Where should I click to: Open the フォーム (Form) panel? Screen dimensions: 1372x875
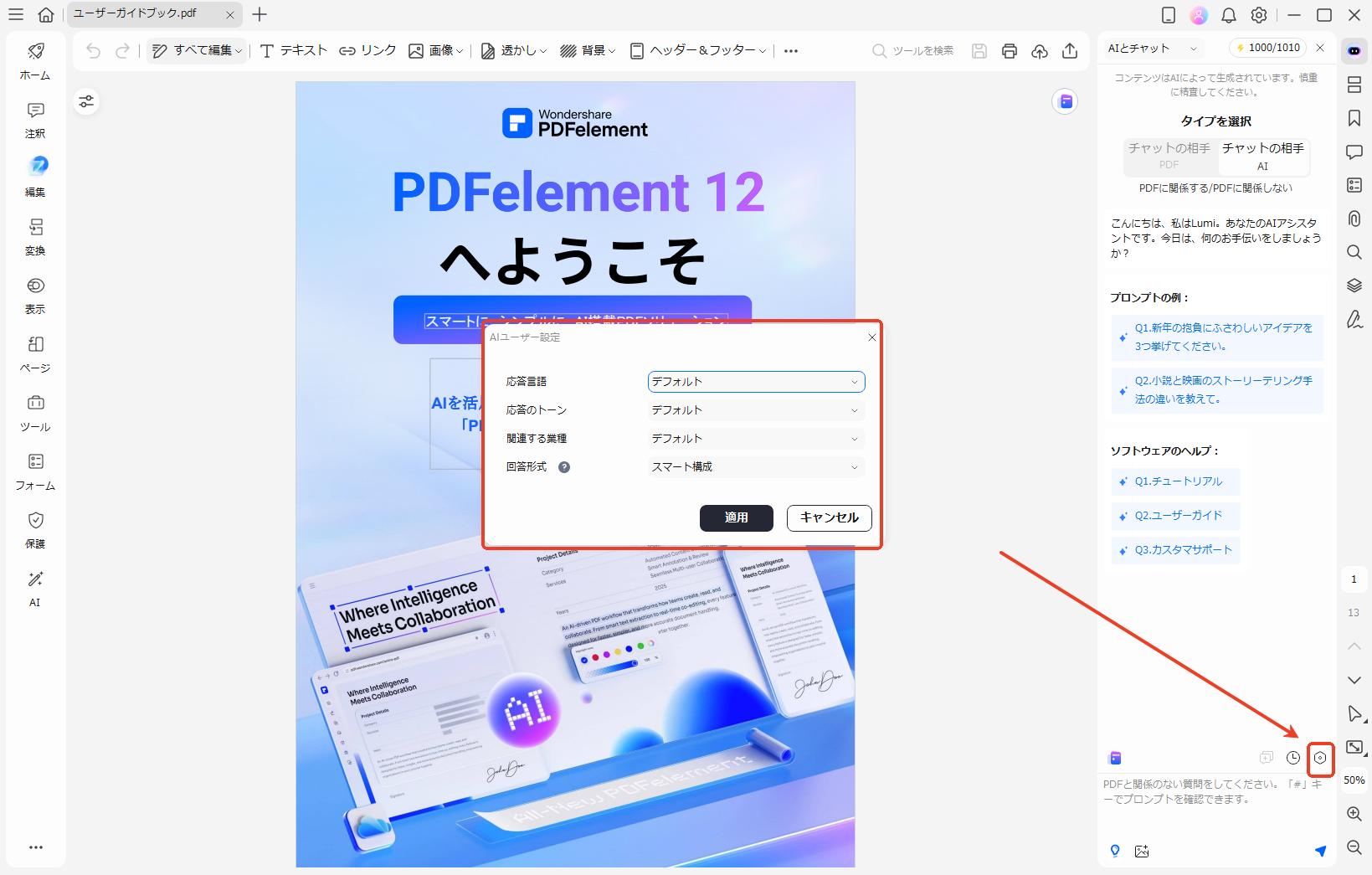[x=34, y=471]
